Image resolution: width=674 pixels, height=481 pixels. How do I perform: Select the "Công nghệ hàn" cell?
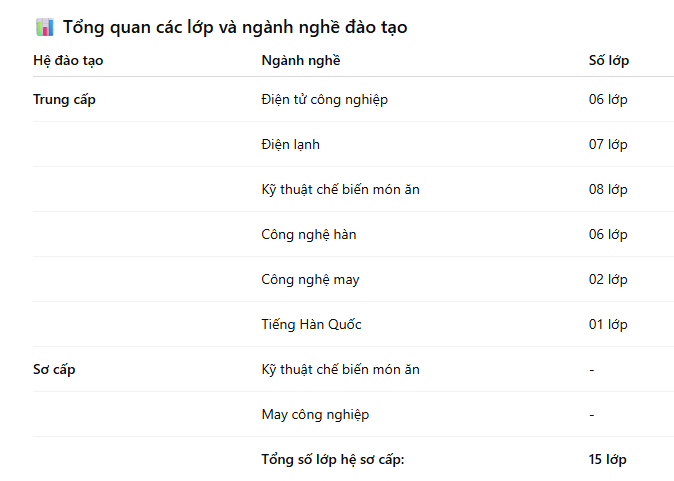pyautogui.click(x=308, y=235)
